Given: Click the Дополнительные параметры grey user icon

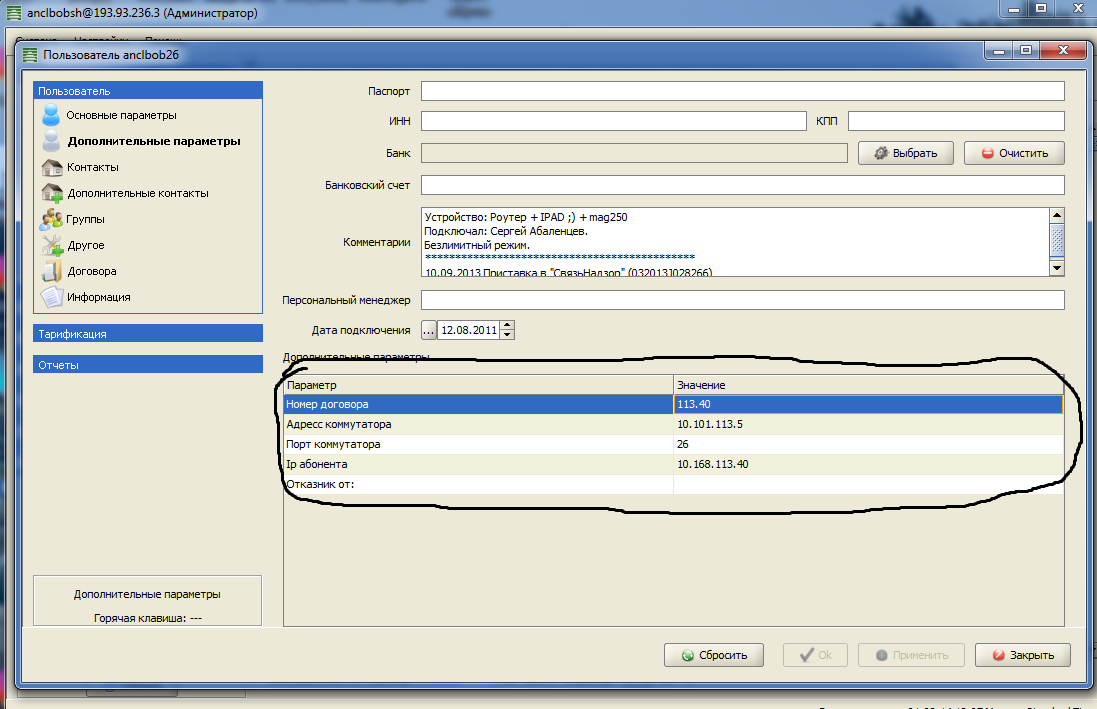Looking at the screenshot, I should [x=51, y=141].
